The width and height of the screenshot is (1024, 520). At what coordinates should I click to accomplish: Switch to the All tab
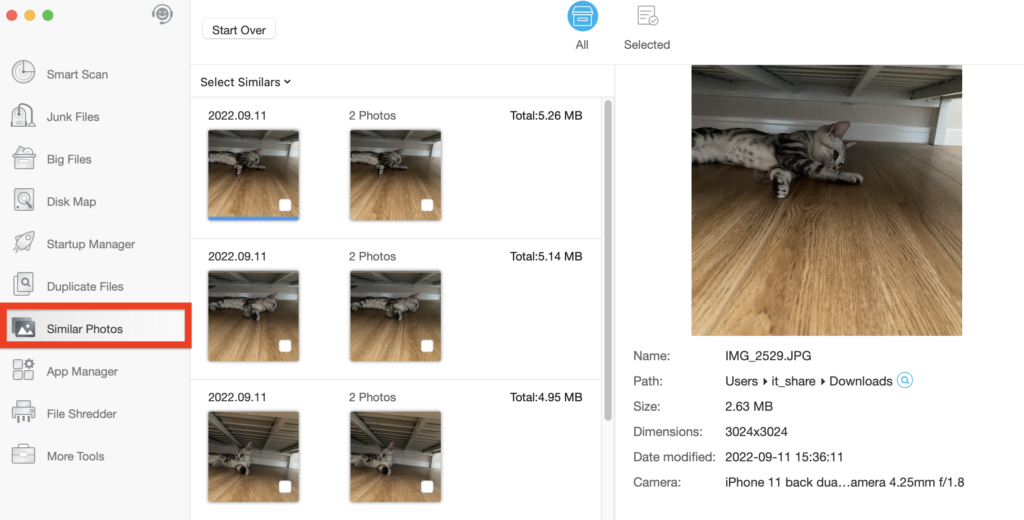(x=582, y=27)
